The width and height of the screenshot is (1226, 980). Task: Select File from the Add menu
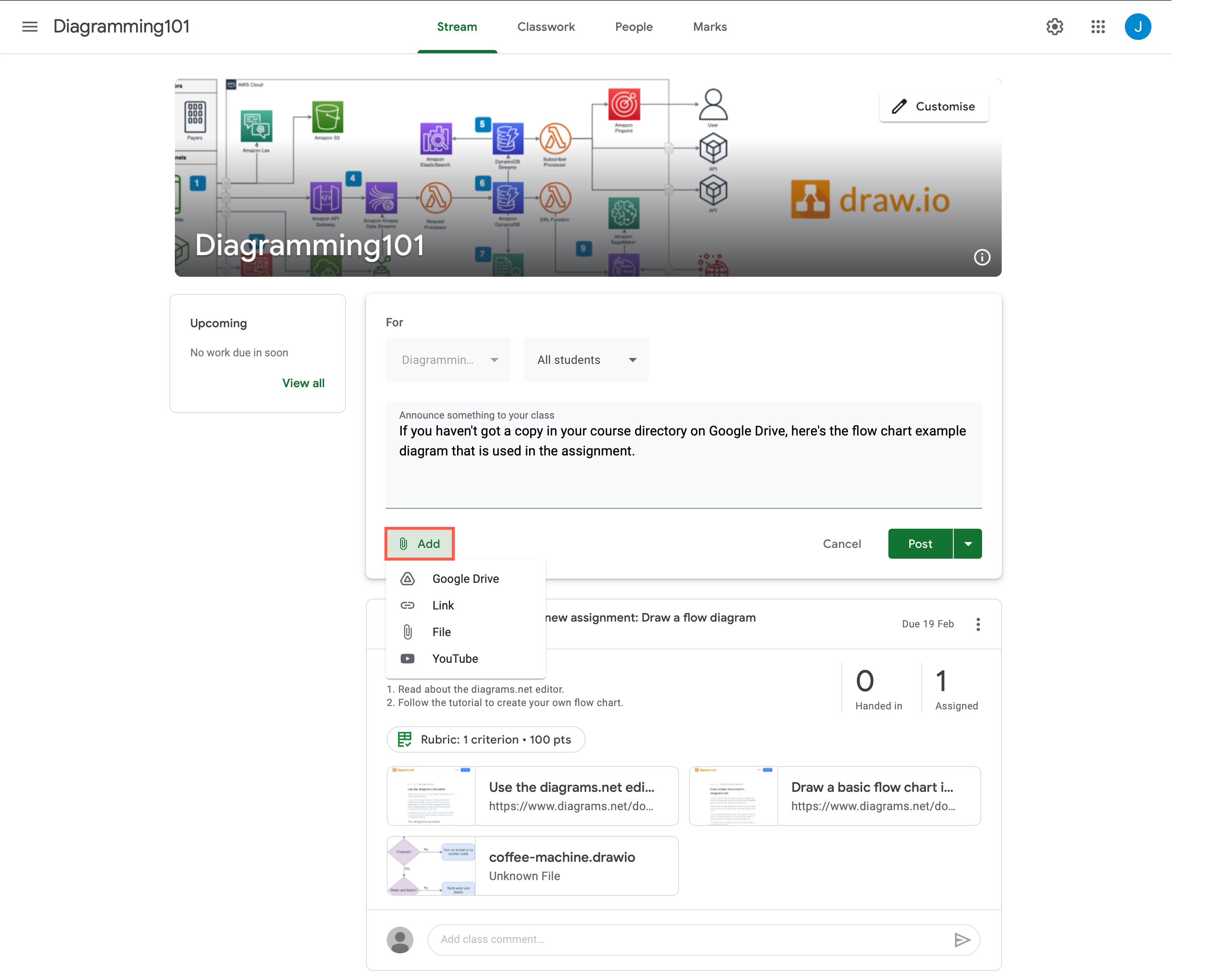coord(441,632)
